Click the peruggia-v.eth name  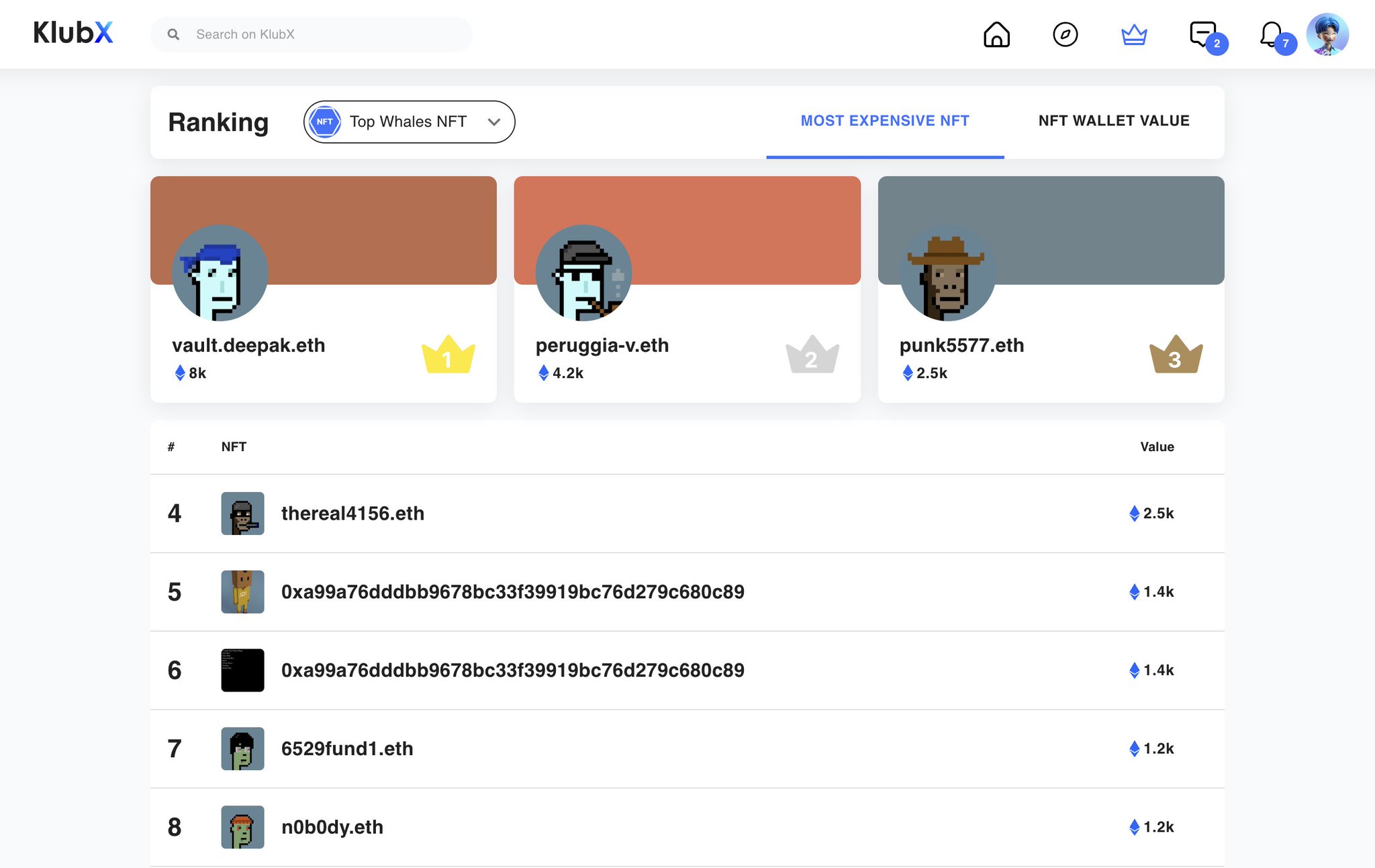point(602,345)
